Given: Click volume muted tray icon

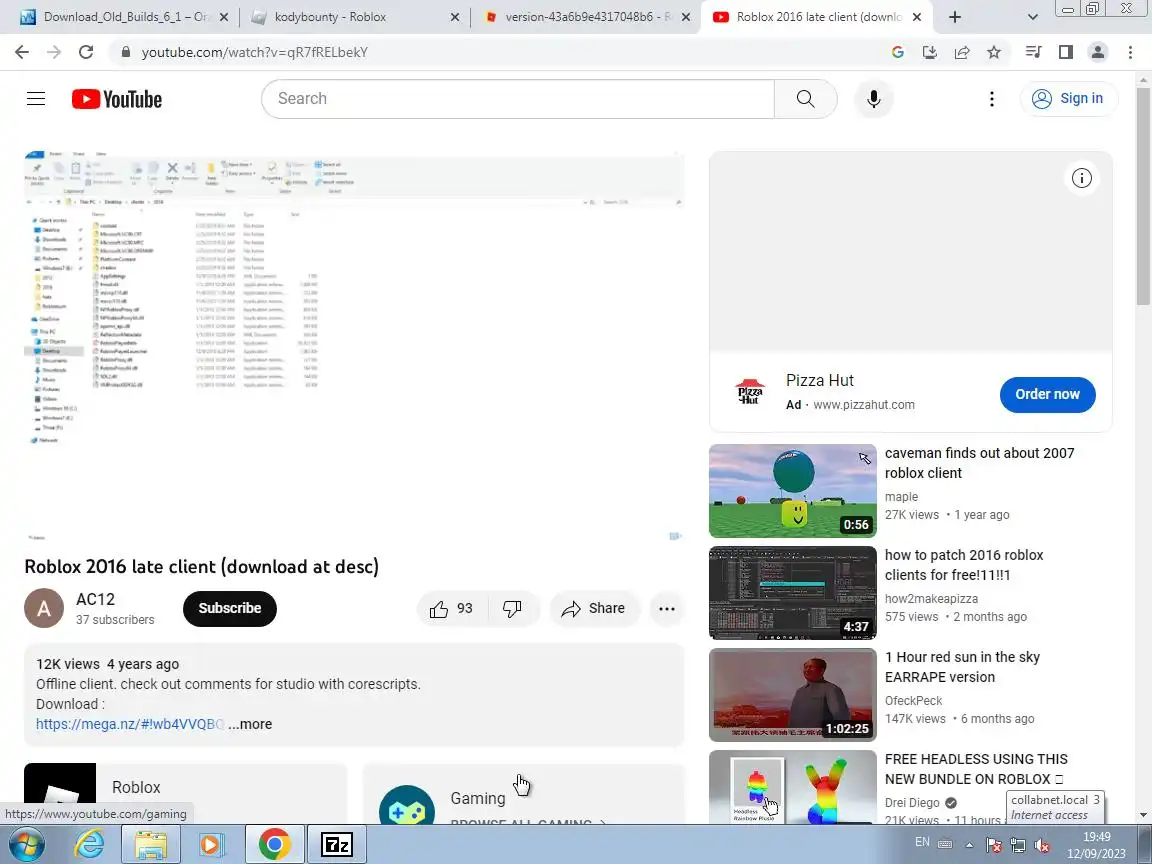Looking at the screenshot, I should point(1041,845).
